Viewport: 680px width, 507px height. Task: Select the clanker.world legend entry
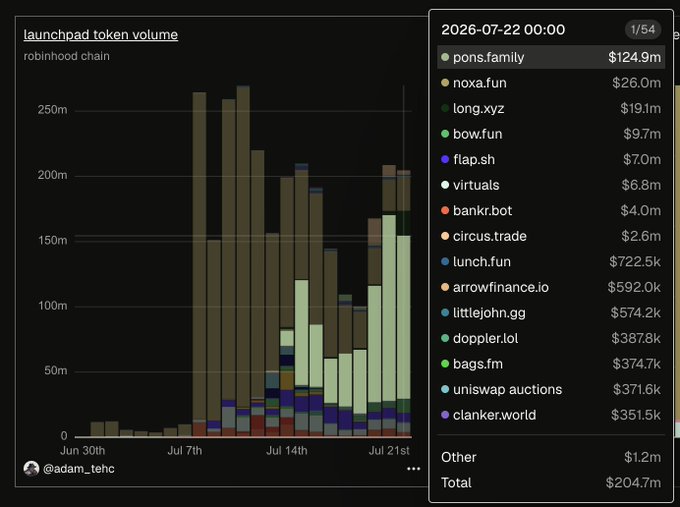coord(551,415)
